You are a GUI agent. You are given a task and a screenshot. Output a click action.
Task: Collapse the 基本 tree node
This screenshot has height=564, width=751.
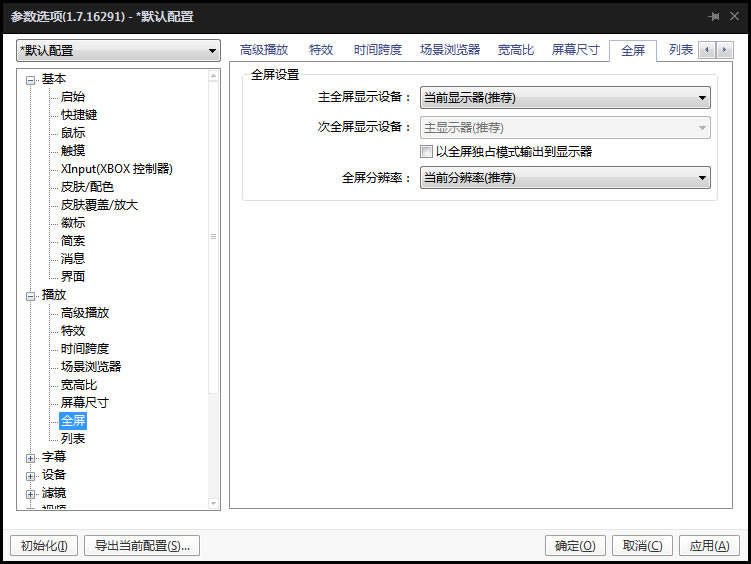[30, 80]
